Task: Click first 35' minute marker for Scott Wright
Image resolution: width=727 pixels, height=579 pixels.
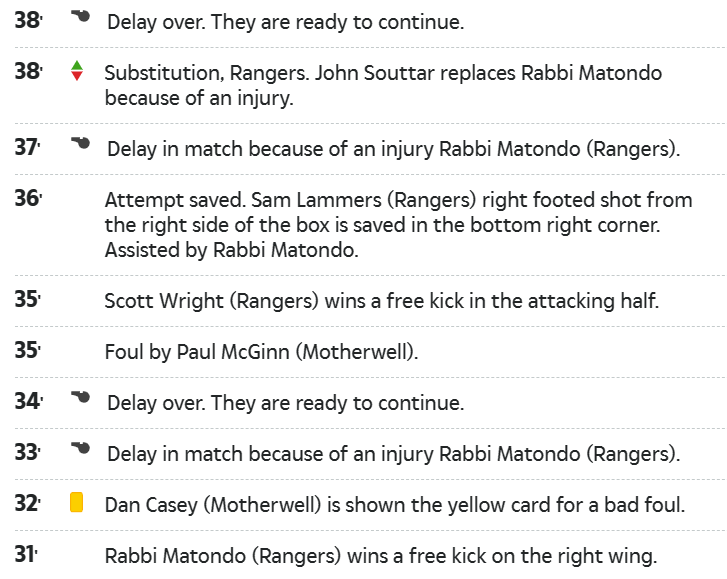Action: point(28,299)
